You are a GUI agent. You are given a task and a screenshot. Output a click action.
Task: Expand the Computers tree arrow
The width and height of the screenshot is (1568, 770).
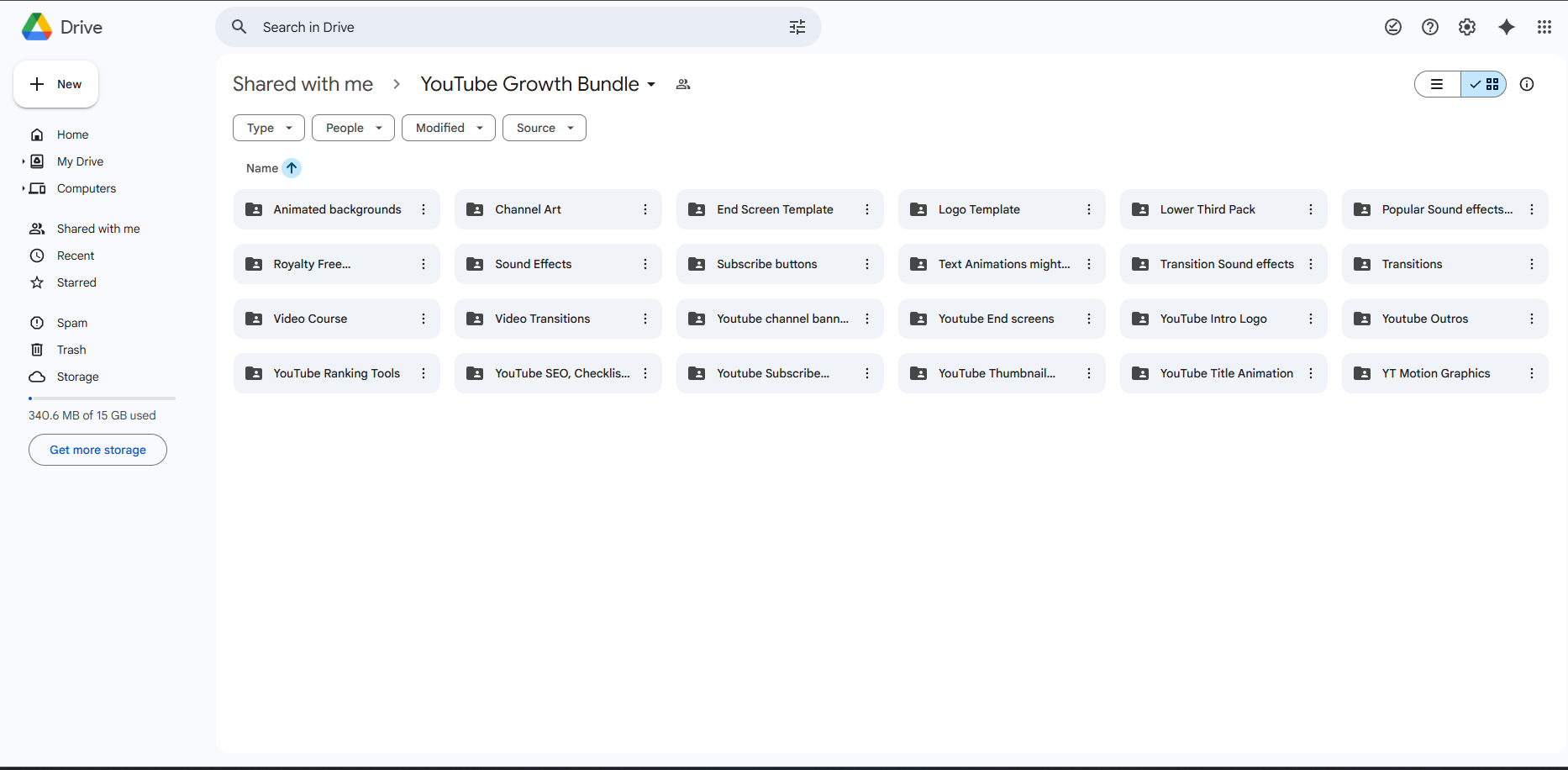tap(24, 188)
